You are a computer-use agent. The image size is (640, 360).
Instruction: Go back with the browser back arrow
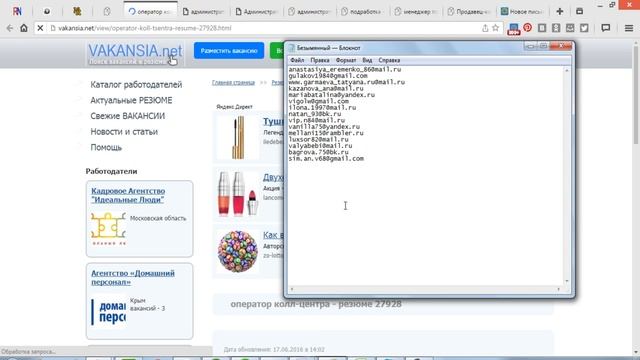tap(9, 28)
